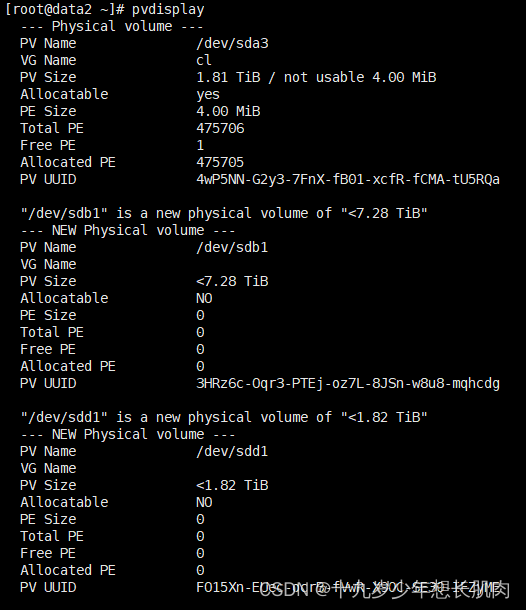Click the Allocated PE value 475705

[220, 162]
